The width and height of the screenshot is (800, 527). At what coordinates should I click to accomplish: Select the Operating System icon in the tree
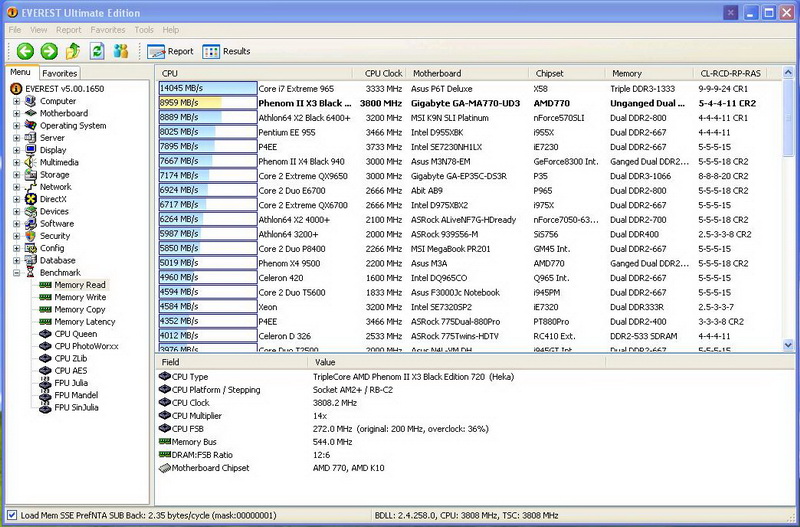(x=31, y=126)
